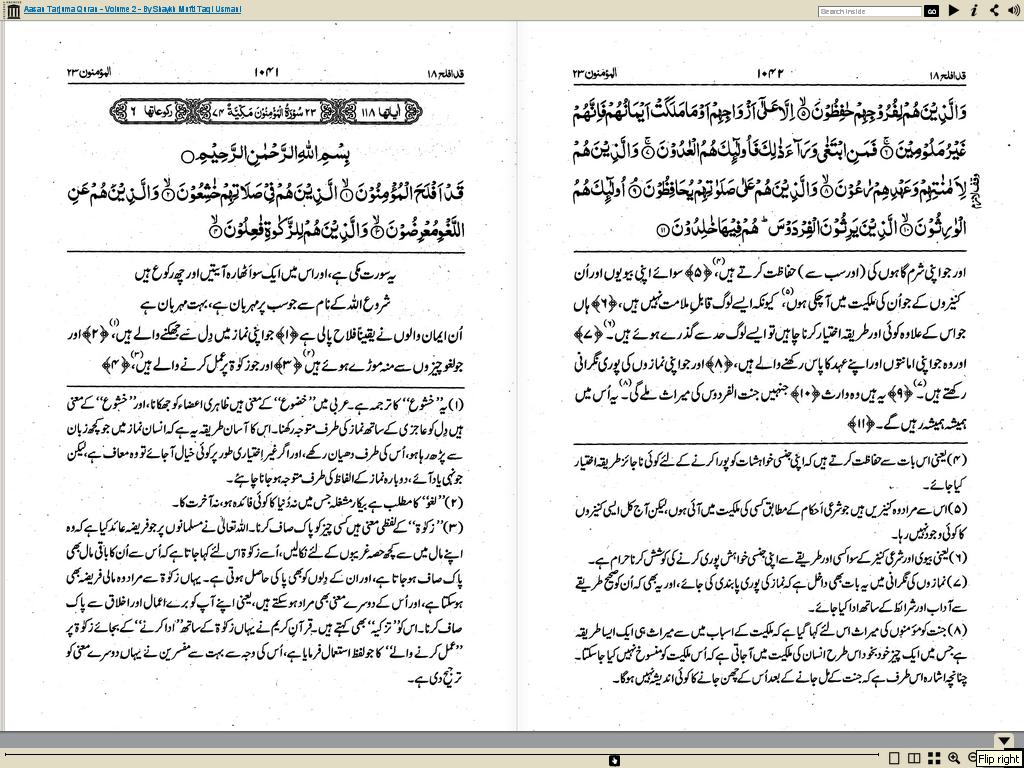Open the share icon

993,10
